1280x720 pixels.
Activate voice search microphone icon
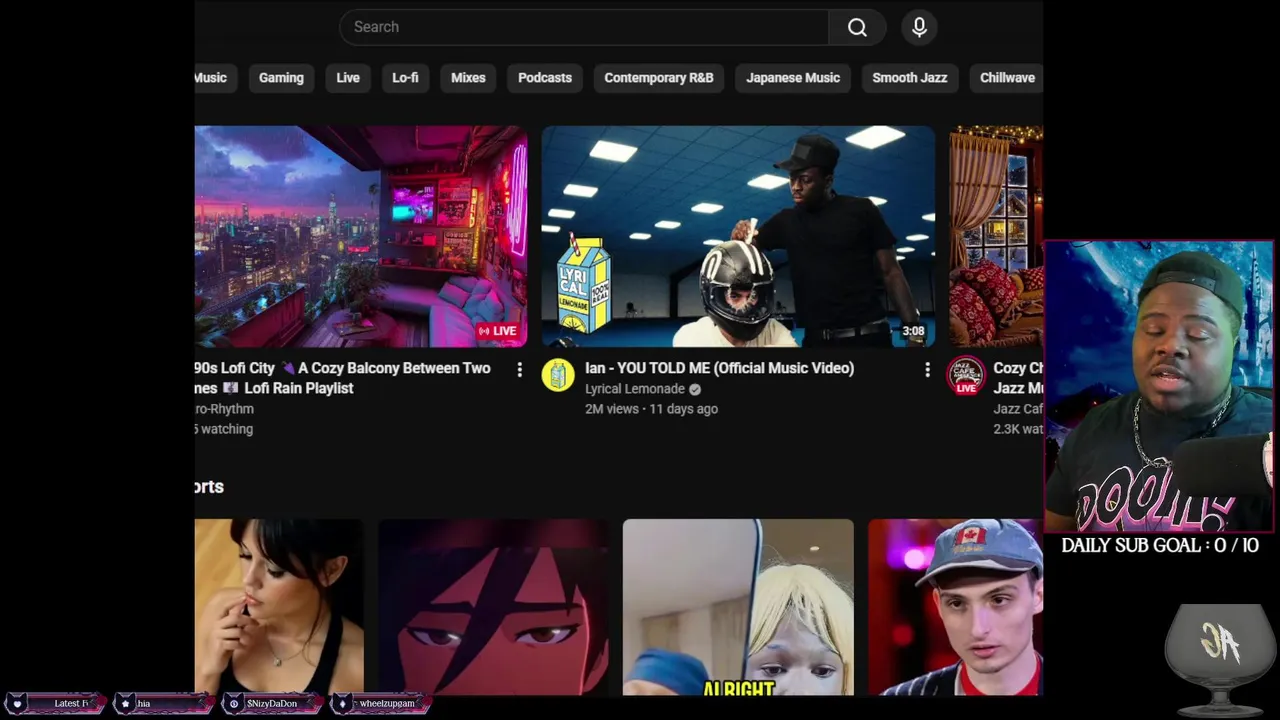pos(919,27)
